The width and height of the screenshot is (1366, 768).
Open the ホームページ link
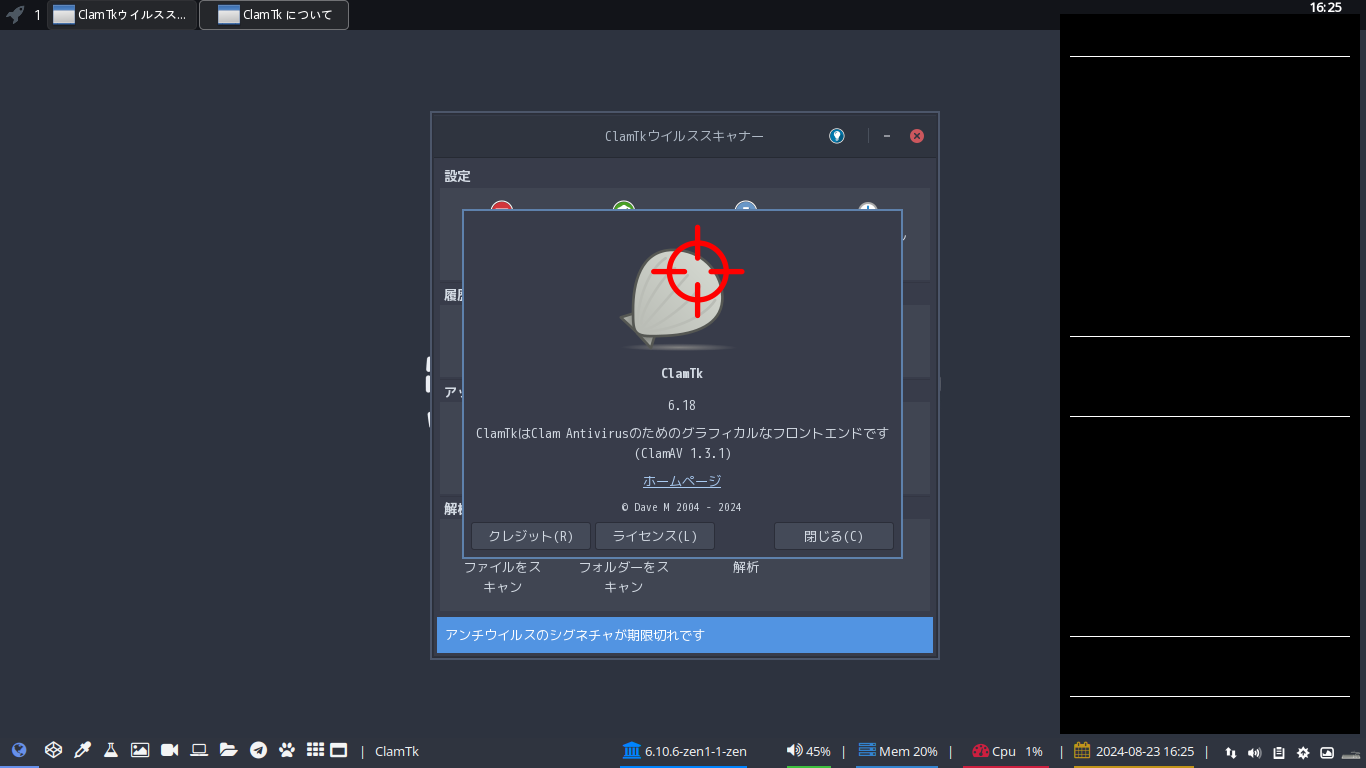tap(681, 480)
